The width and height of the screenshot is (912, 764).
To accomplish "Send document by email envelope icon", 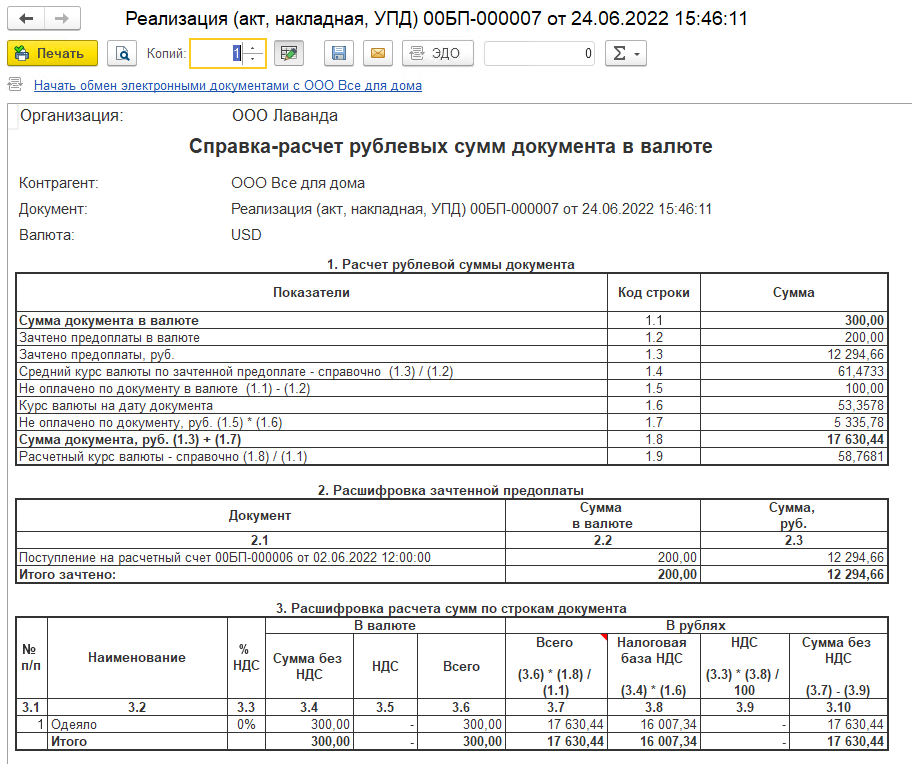I will pos(377,53).
